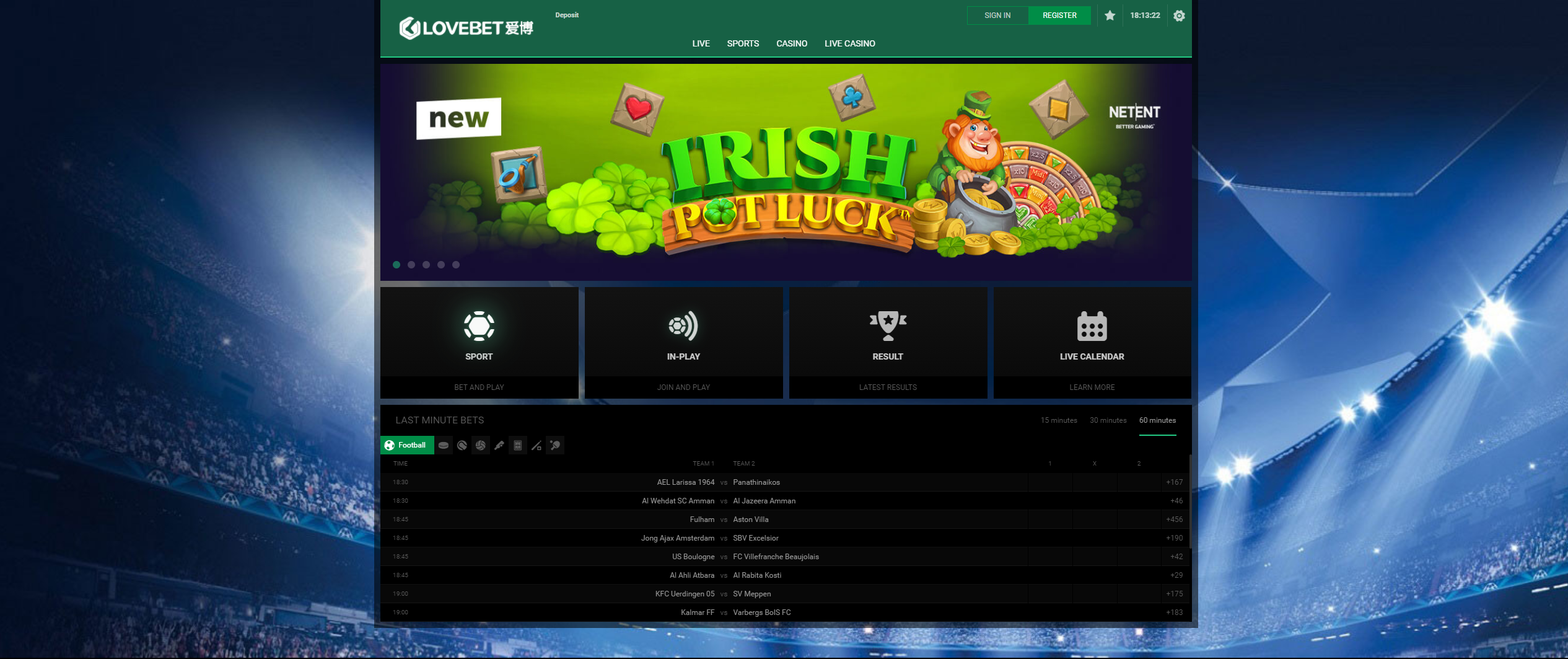
Task: Select the fifth banner carousel dot
Action: tap(456, 265)
